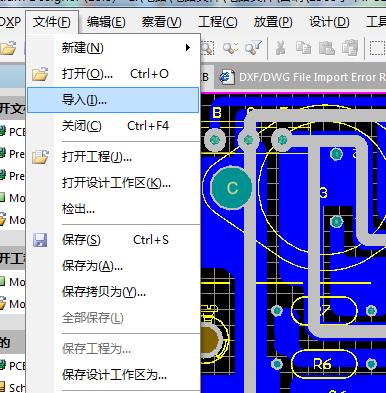Open the 设计(D) menu

329,22
